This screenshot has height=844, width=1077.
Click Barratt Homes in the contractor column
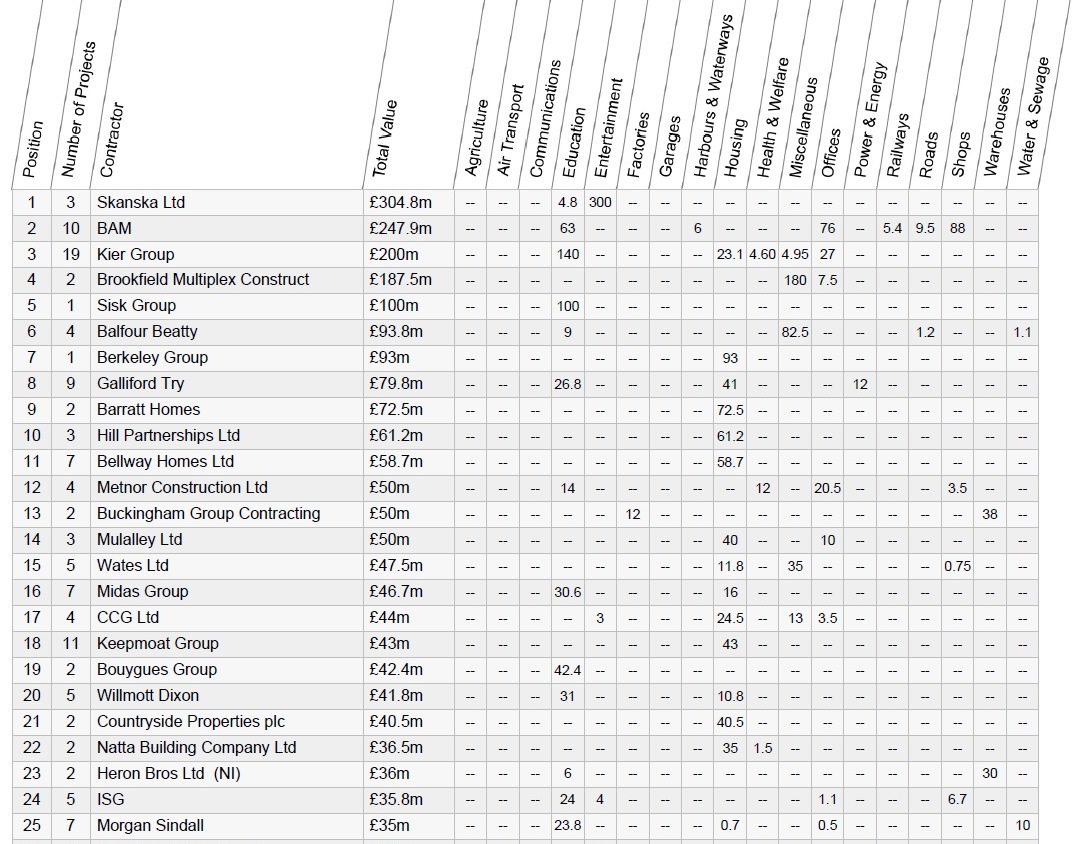point(148,410)
